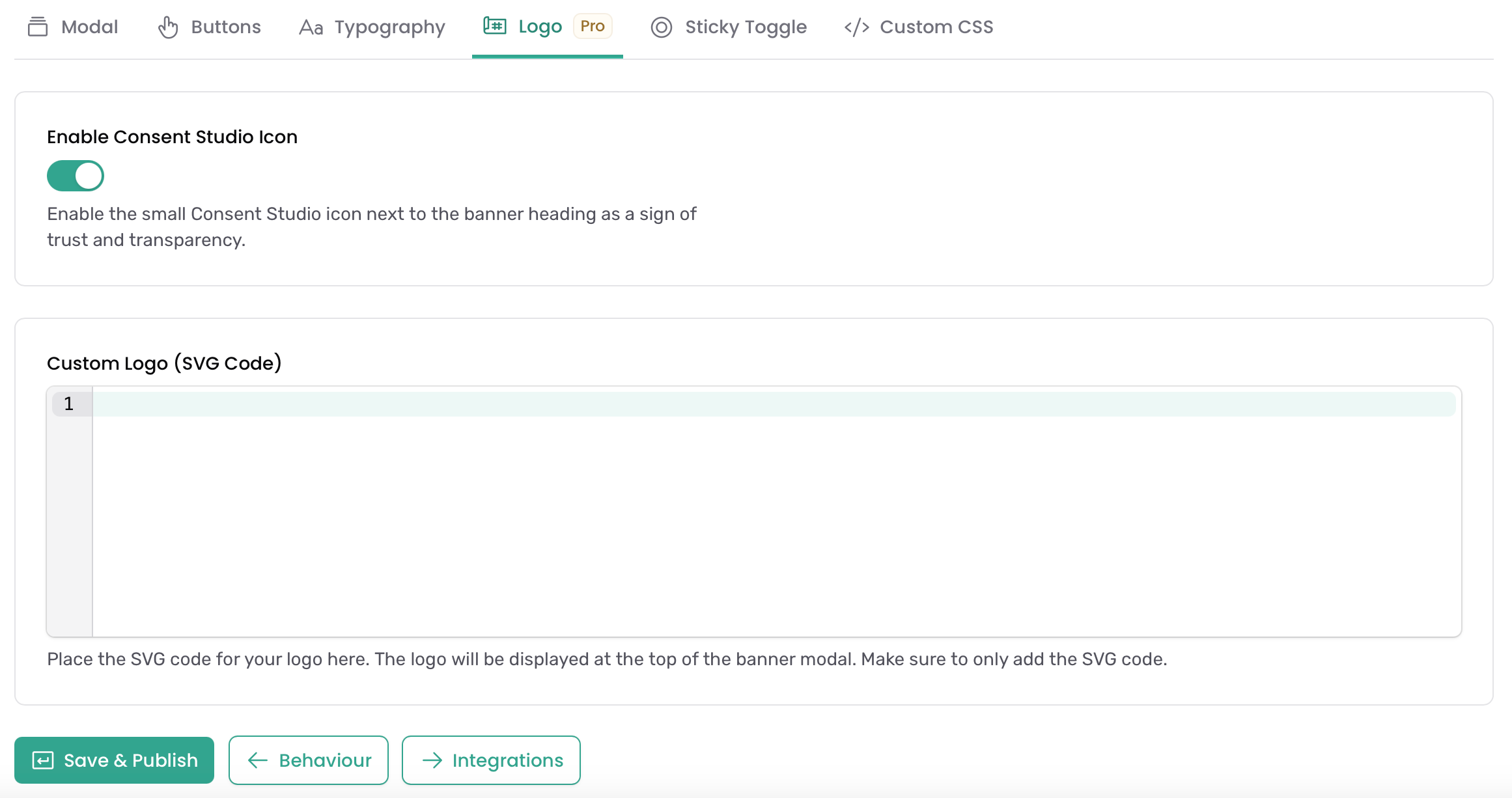
Task: Click the Typography Aa icon
Action: point(311,27)
